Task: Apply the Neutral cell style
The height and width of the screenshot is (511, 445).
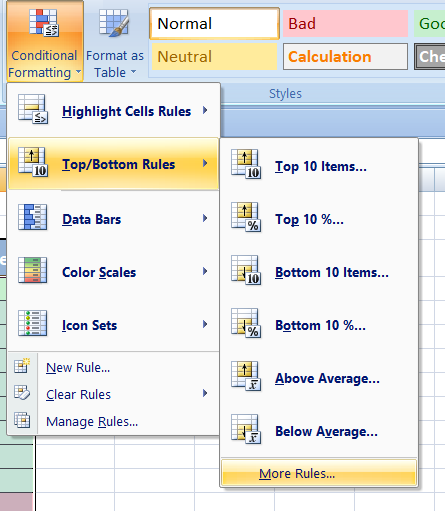Action: coord(214,56)
